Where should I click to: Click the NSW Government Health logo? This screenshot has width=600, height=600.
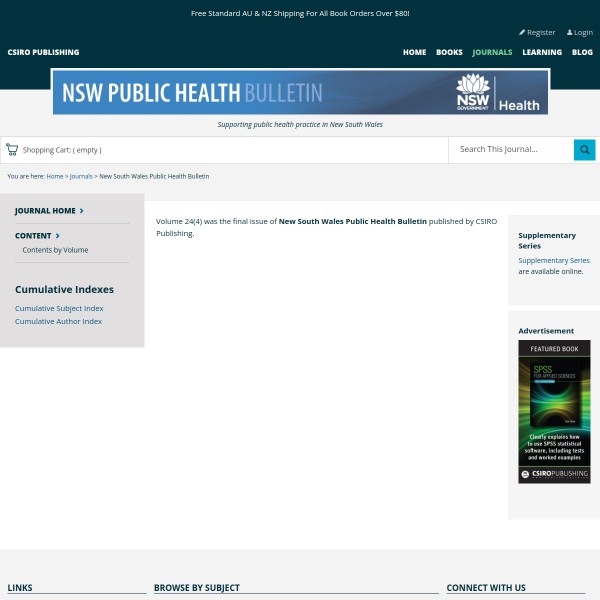(497, 93)
